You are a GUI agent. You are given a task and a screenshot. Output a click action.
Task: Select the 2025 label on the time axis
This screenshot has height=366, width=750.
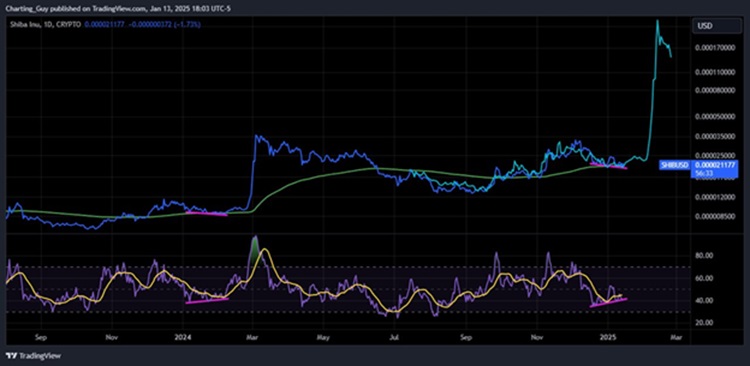point(608,337)
